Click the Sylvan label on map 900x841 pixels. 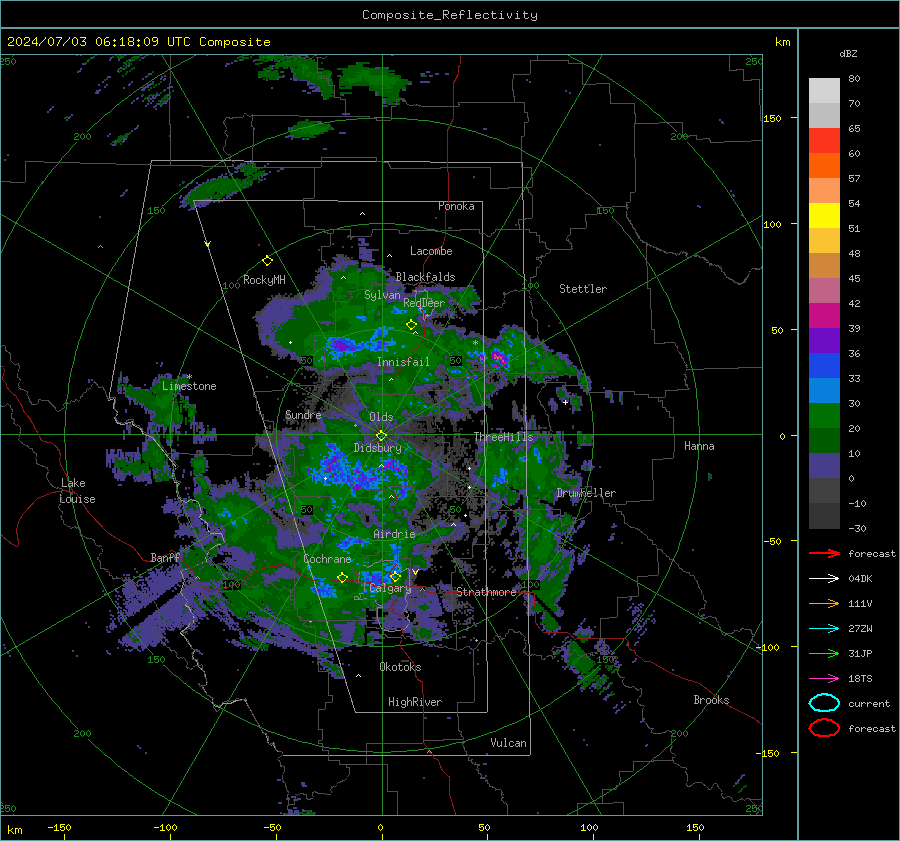382,295
